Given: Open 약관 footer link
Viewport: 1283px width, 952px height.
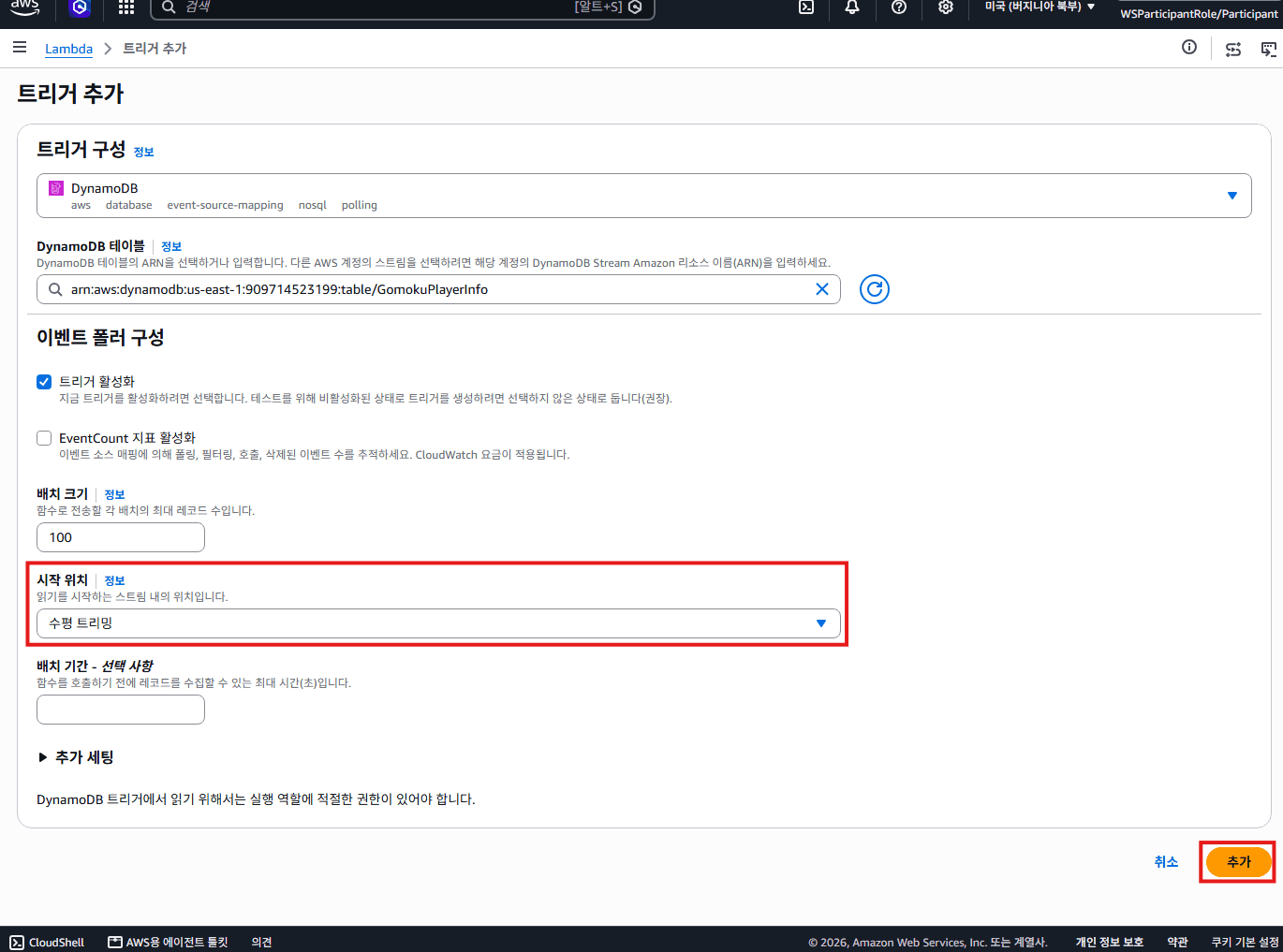Looking at the screenshot, I should (x=1177, y=943).
